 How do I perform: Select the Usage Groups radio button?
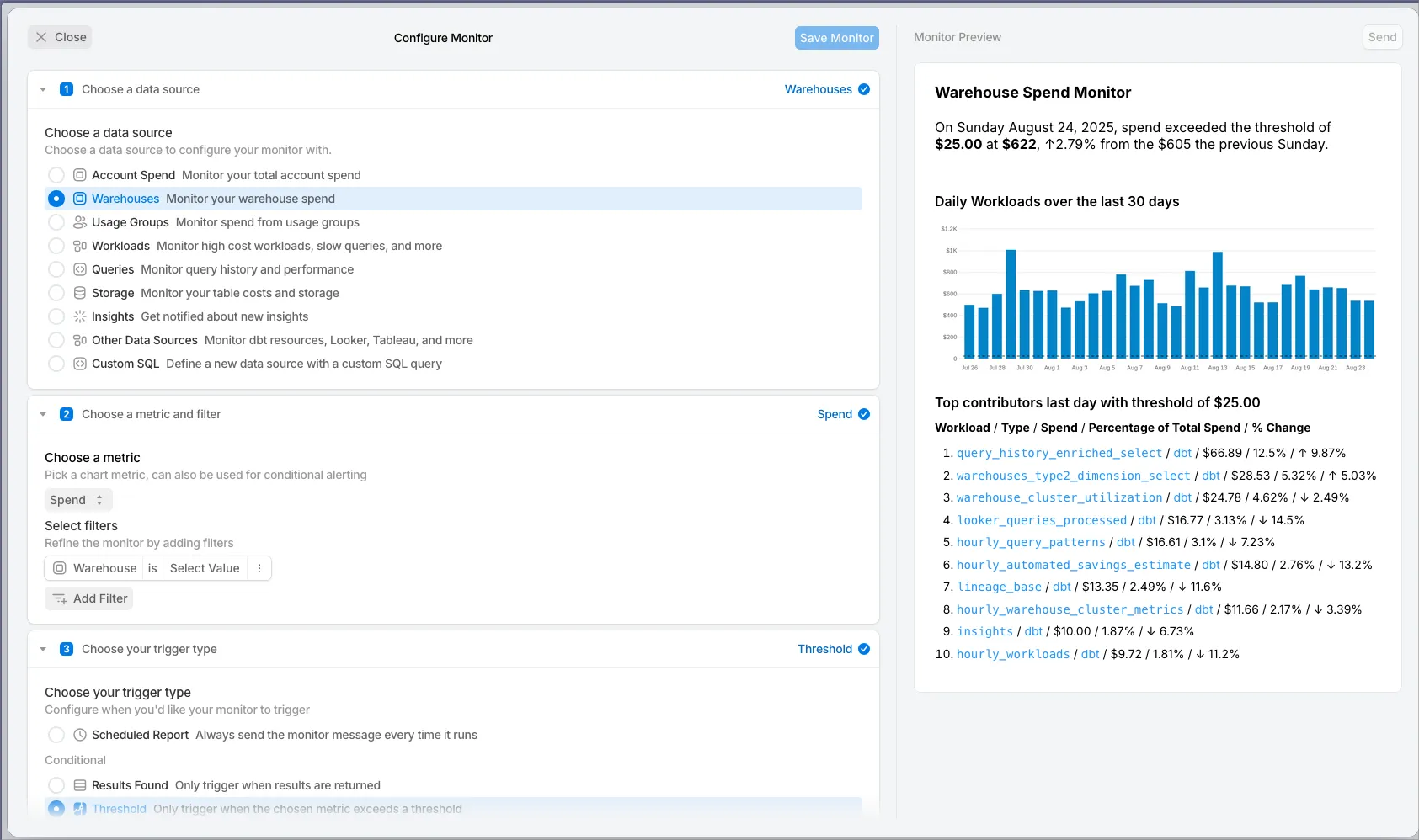pos(56,222)
